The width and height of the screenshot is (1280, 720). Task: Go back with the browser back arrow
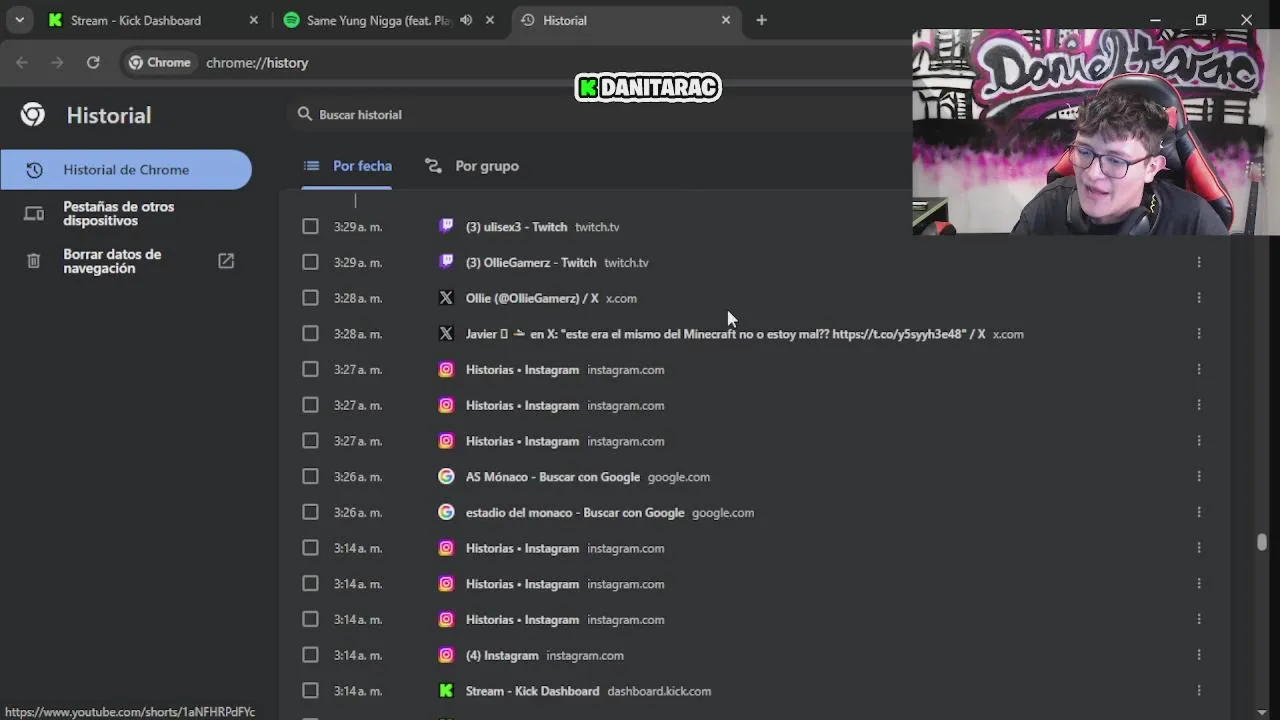[22, 62]
